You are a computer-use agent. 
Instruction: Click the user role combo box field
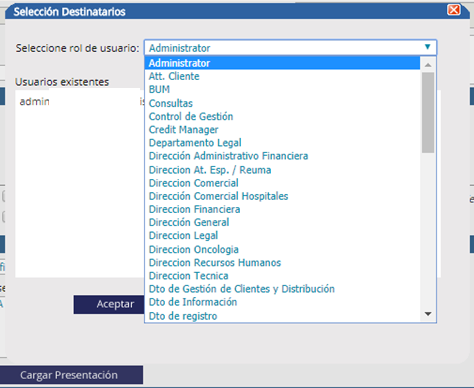pyautogui.click(x=290, y=48)
